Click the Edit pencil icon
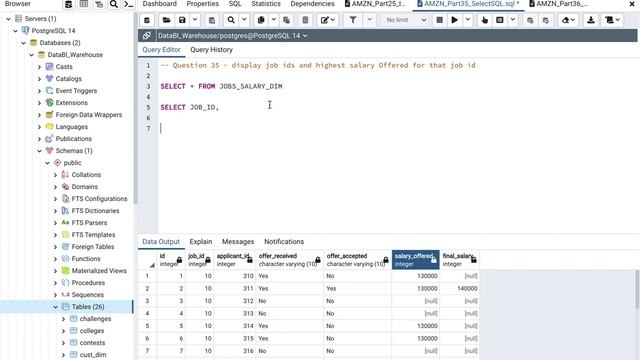Screen dimensions: 640x360 (x=327, y=20)
